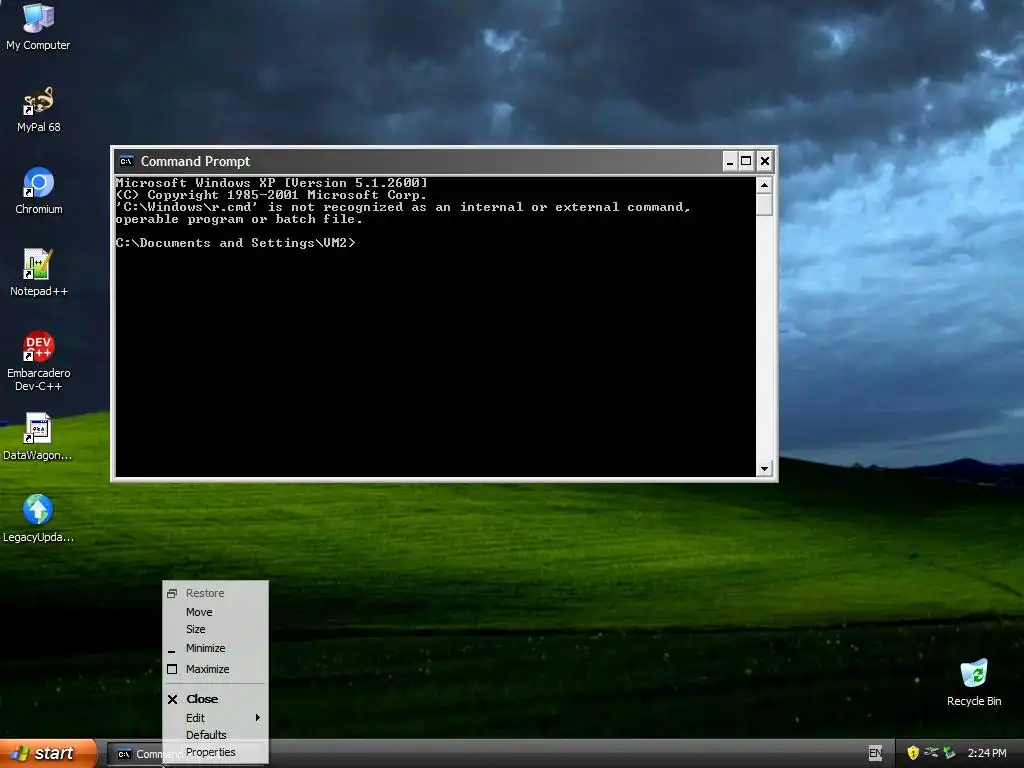Choose Minimize from the context menu
Viewport: 1024px width, 768px height.
pos(216,648)
